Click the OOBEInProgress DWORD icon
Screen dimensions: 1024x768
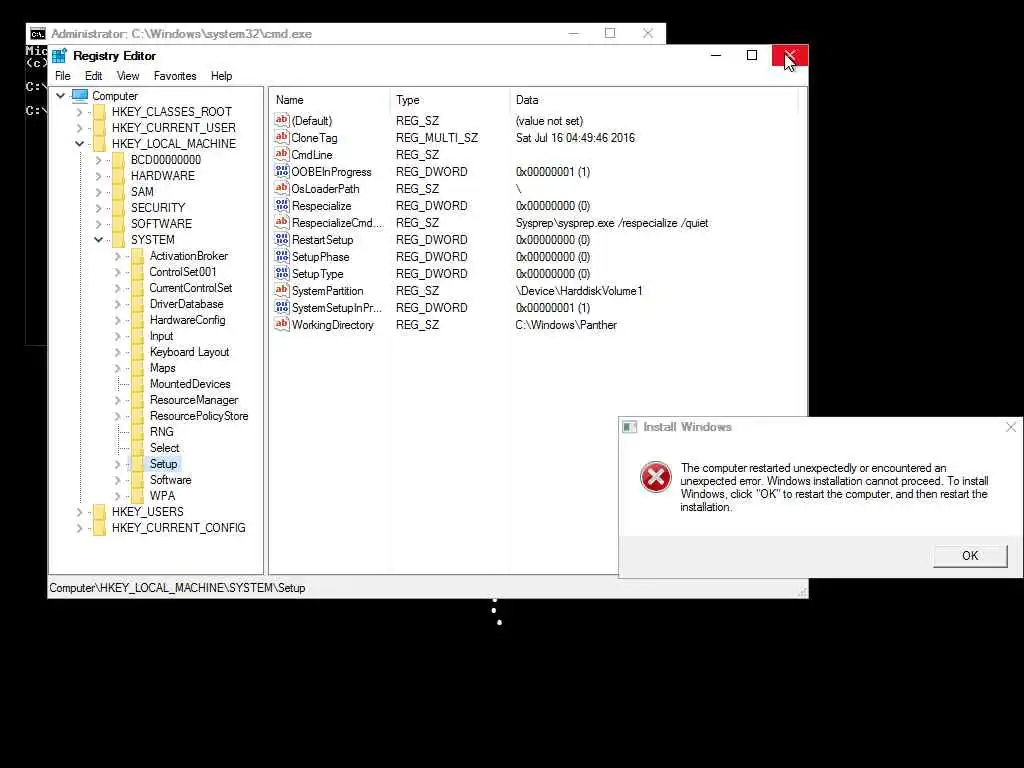(x=281, y=171)
